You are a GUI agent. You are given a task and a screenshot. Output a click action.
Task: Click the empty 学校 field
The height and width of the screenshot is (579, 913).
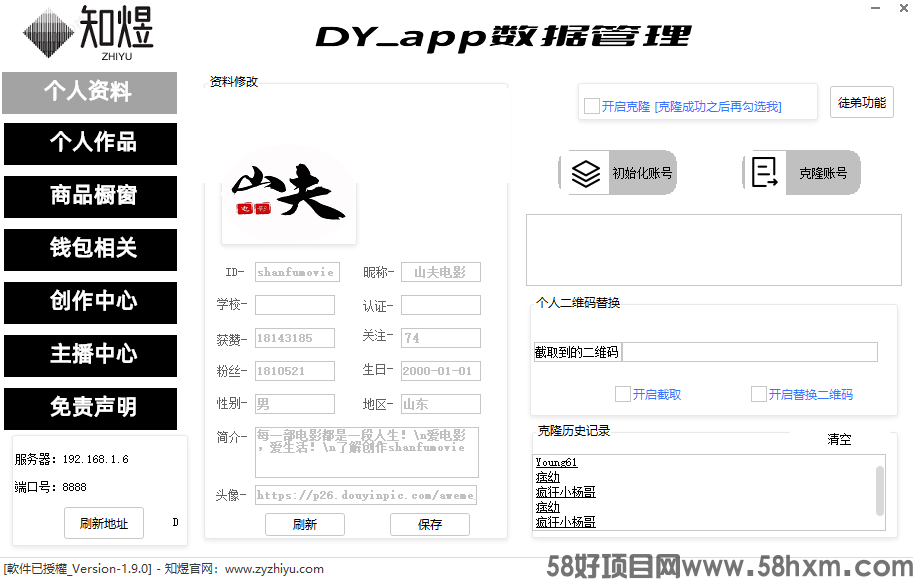click(x=295, y=305)
